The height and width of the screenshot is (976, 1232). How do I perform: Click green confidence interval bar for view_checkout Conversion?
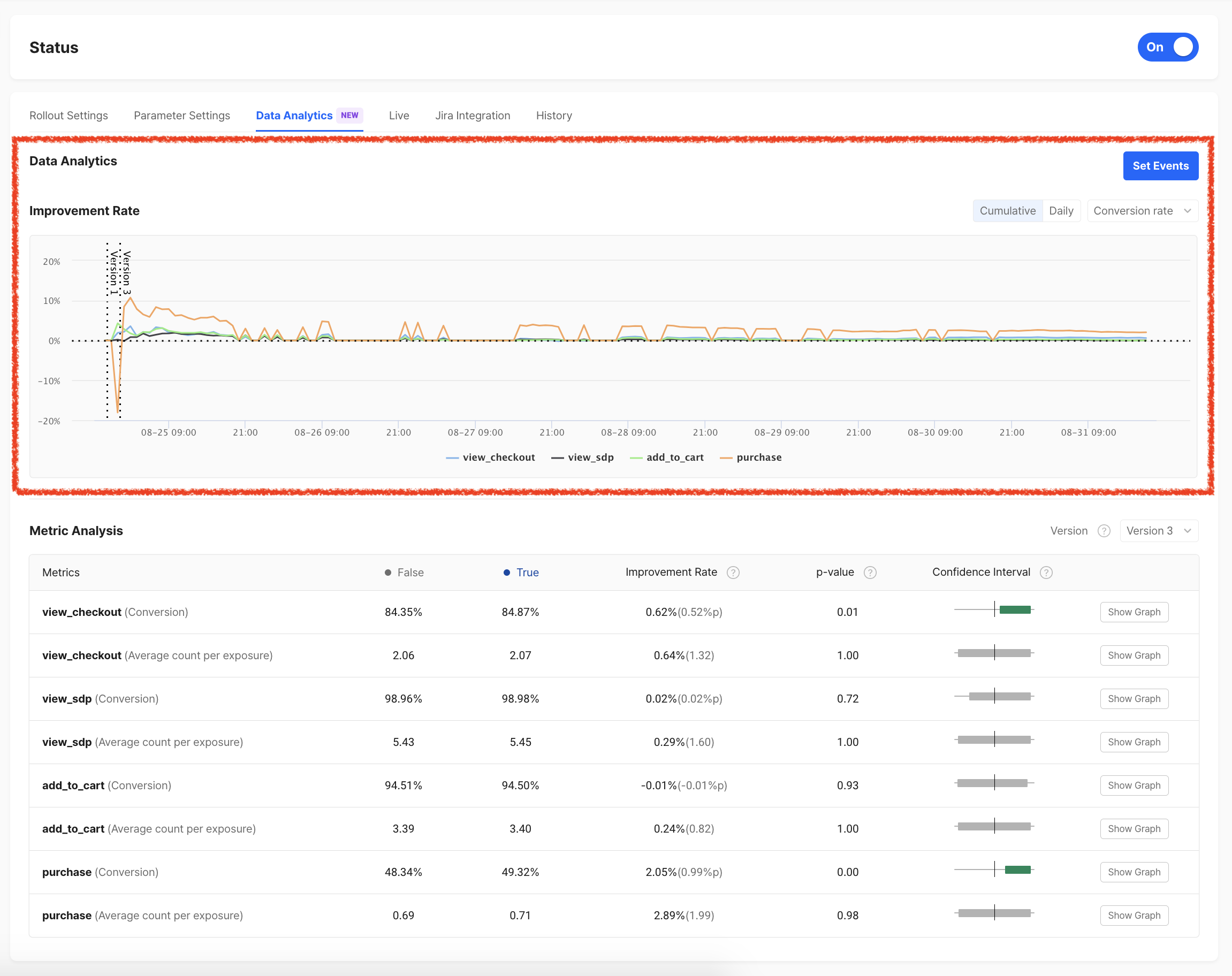click(1015, 609)
